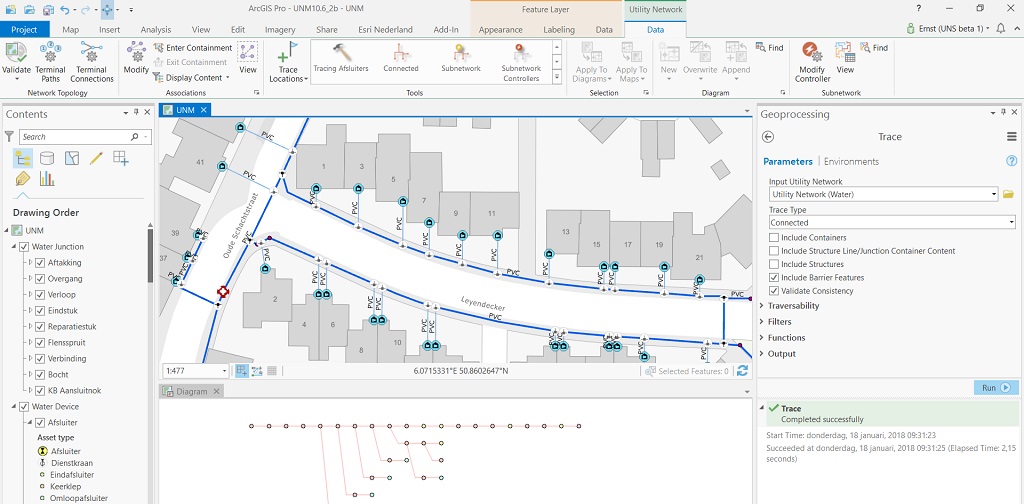Screen dimensions: 1024x504
Task: Toggle Overgang layer visibility
Action: click(40, 279)
